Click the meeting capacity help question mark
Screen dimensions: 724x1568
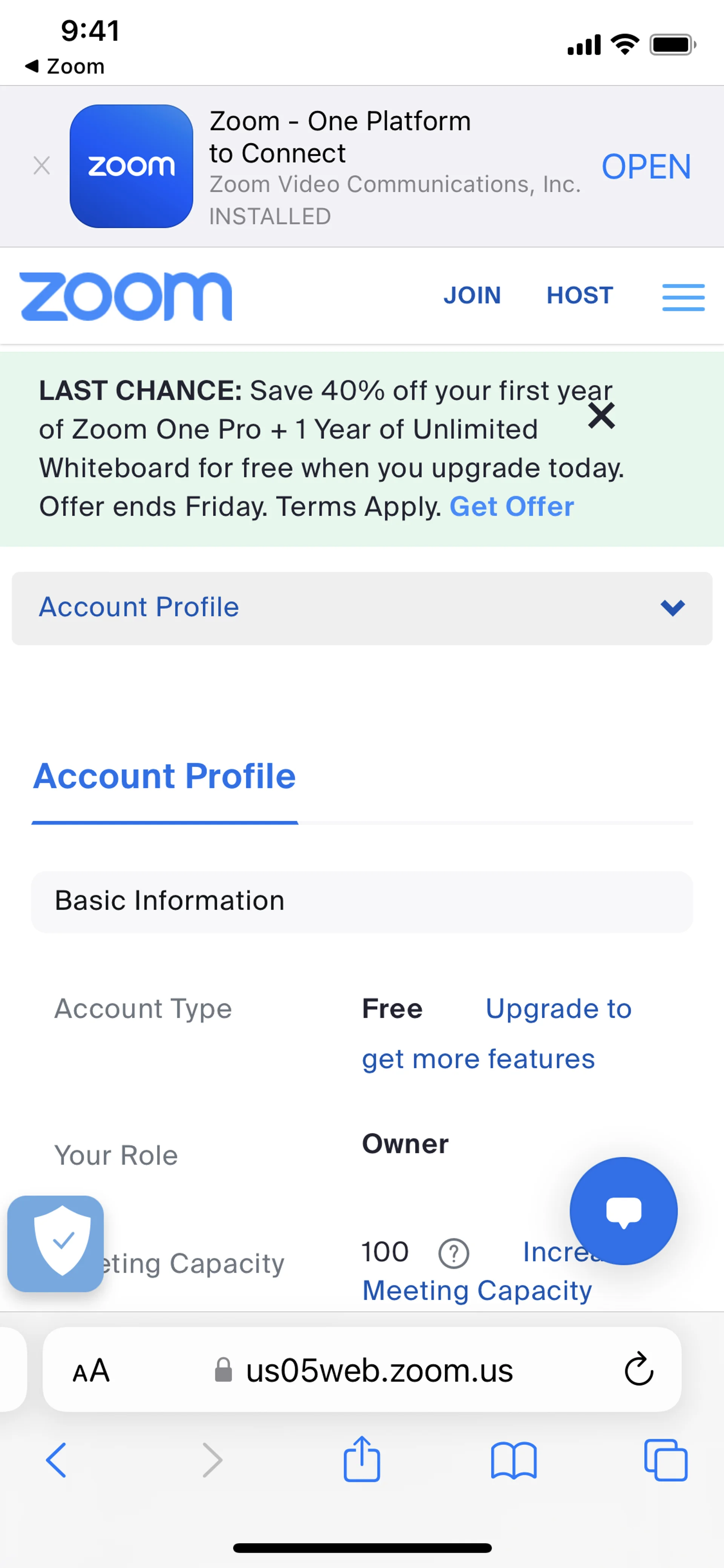point(454,1253)
